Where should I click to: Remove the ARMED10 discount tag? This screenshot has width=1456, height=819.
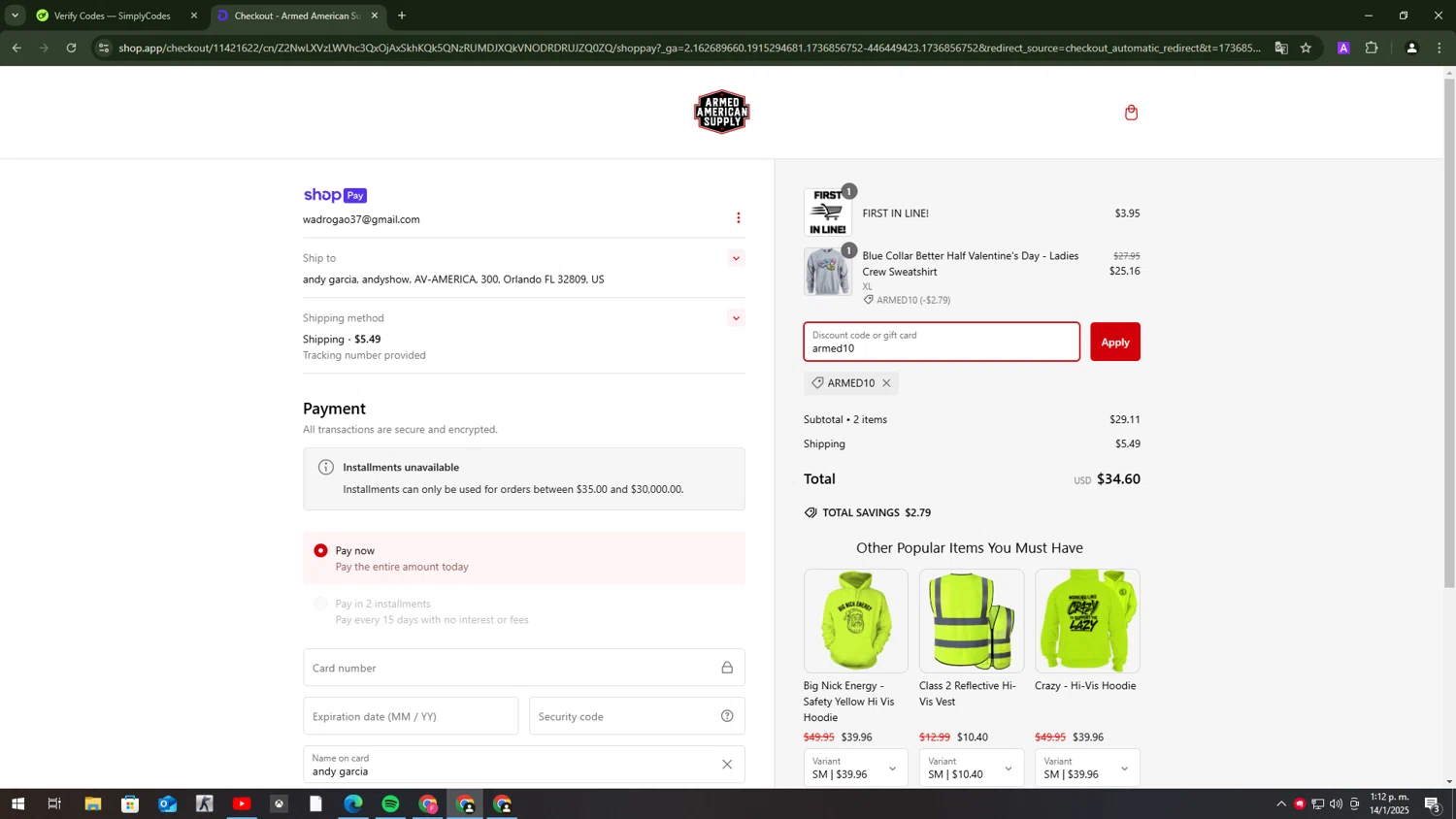click(x=886, y=383)
